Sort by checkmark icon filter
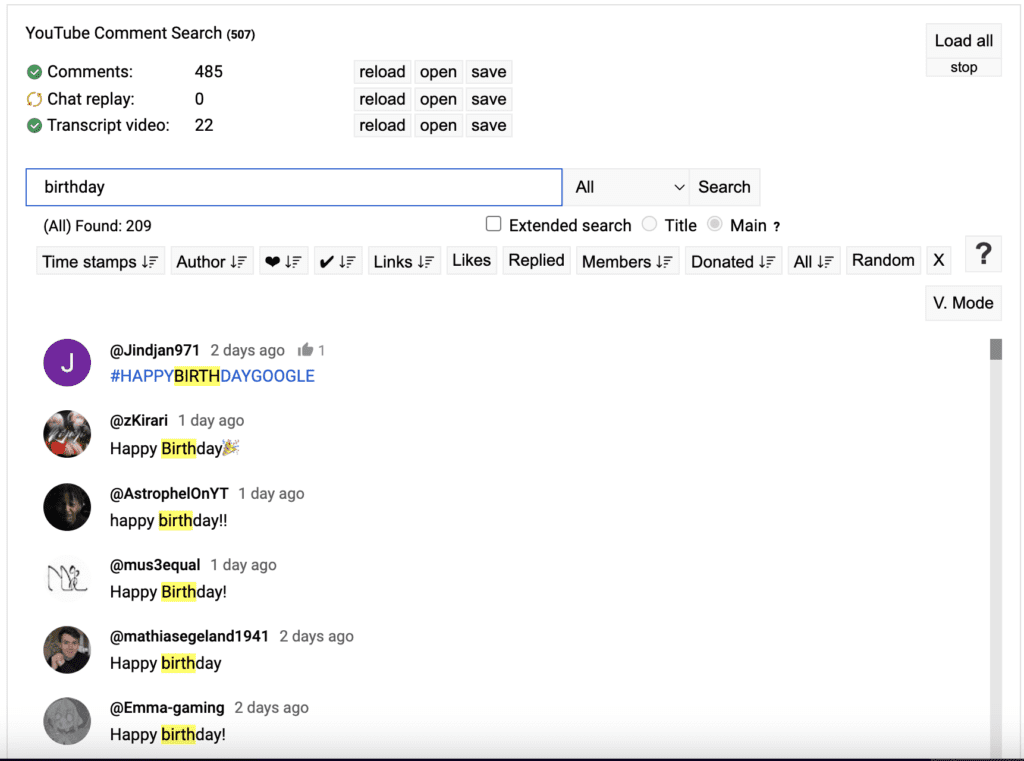1024x761 pixels. [338, 261]
